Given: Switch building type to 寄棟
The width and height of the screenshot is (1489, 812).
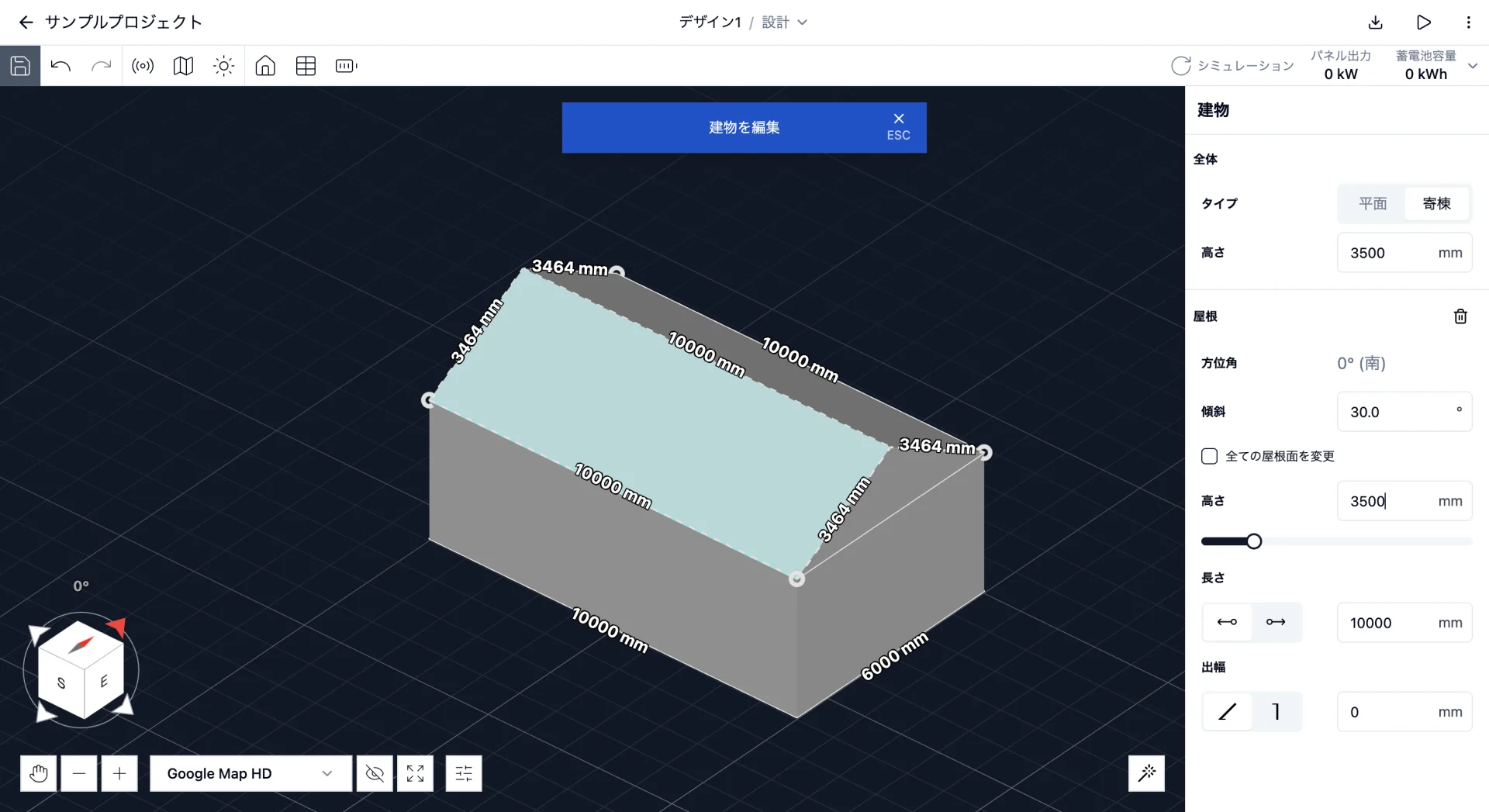Looking at the screenshot, I should [1437, 203].
